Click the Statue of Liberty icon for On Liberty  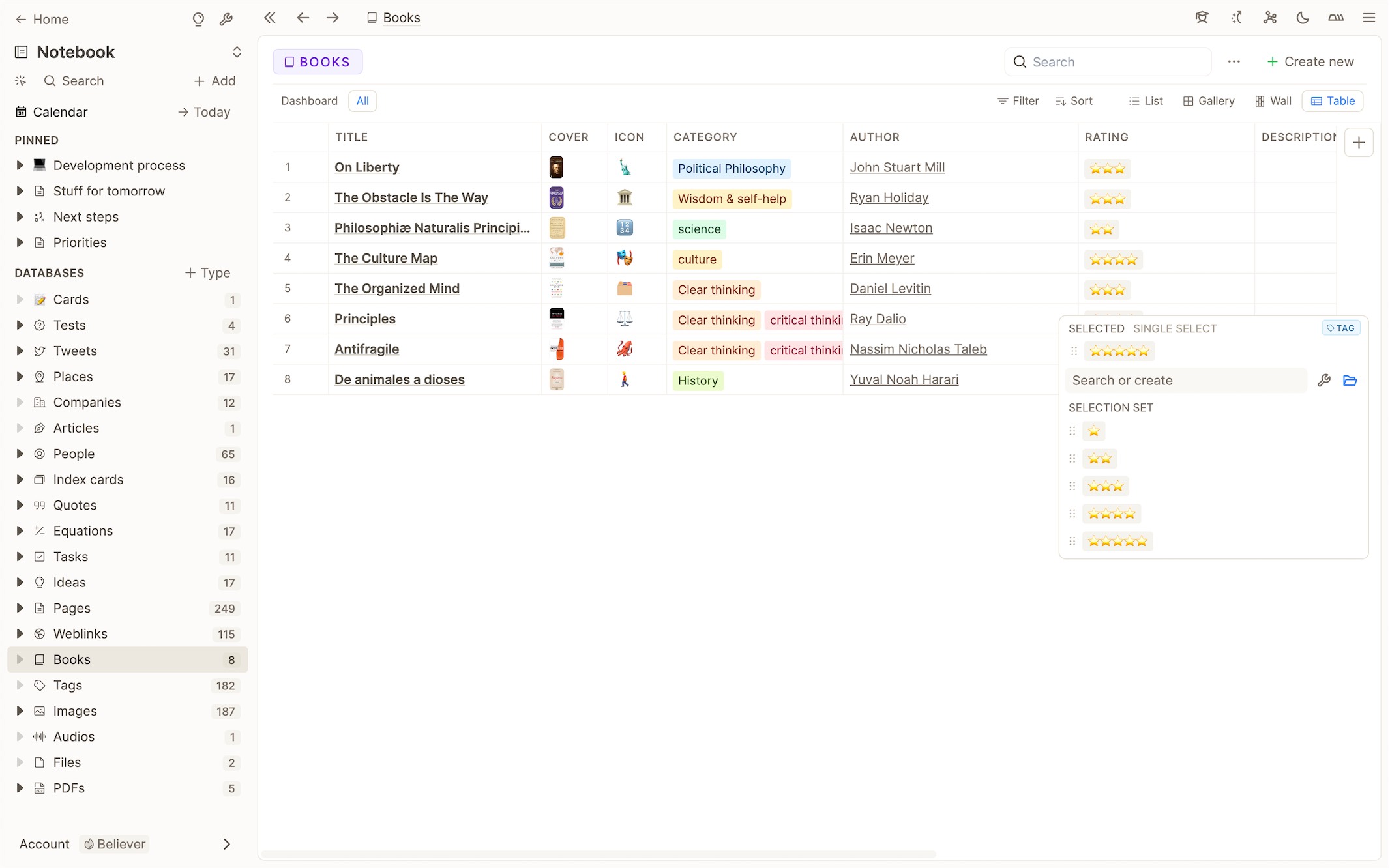pos(625,167)
